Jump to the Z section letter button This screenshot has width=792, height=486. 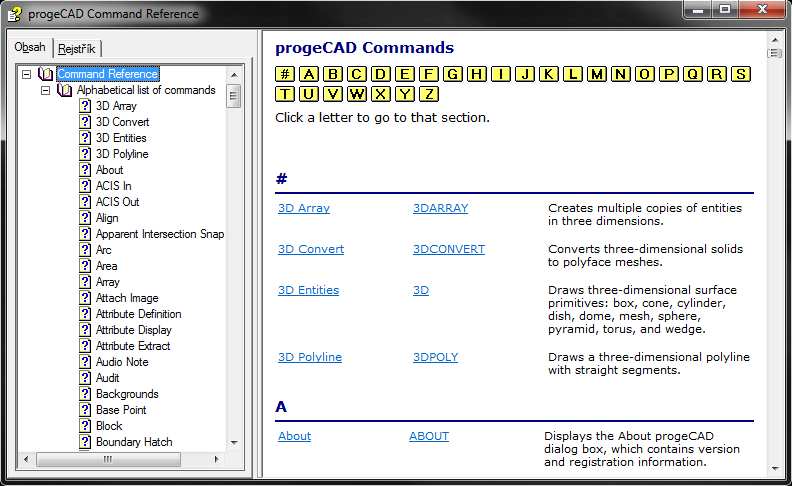tap(428, 94)
